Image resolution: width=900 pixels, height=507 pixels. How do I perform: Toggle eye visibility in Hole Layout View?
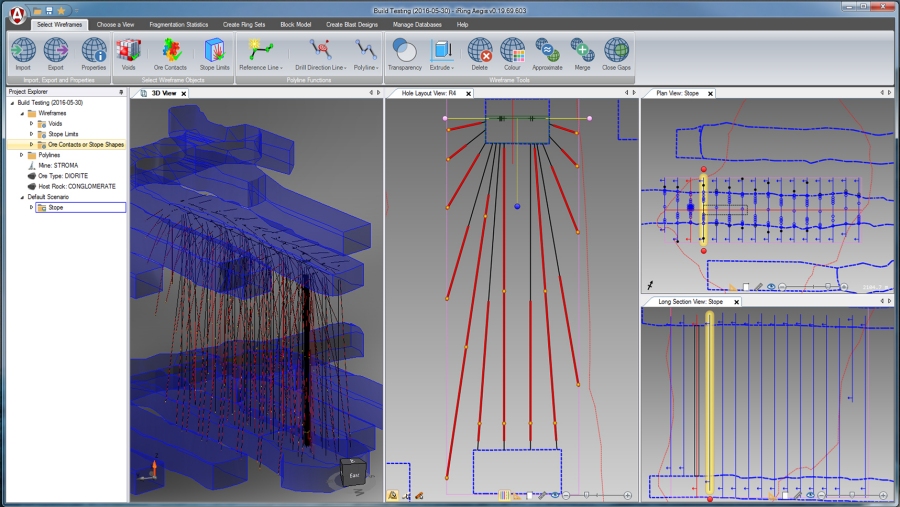click(x=553, y=495)
